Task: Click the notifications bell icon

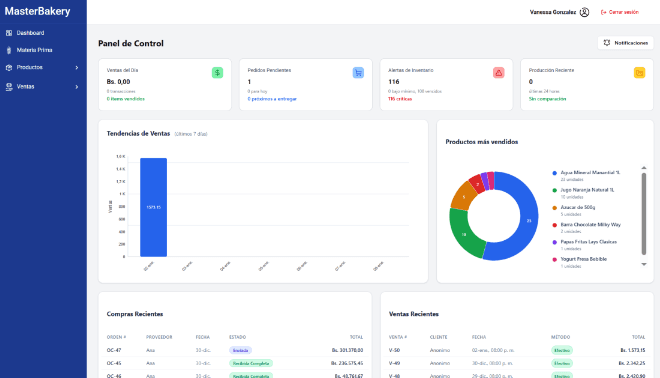Action: pos(607,43)
